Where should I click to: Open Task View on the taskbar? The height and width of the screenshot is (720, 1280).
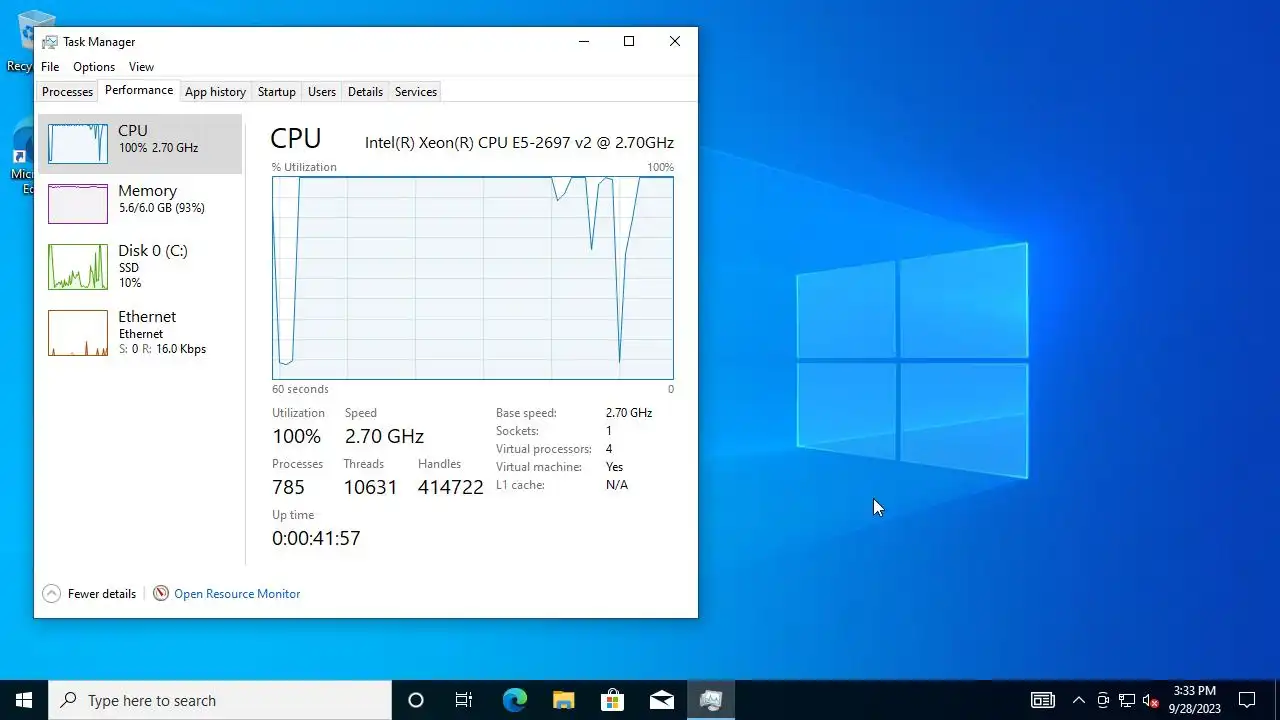click(x=464, y=700)
